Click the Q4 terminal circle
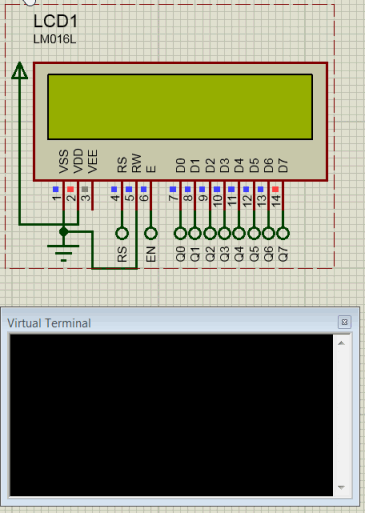The width and height of the screenshot is (365, 513). pyautogui.click(x=239, y=233)
